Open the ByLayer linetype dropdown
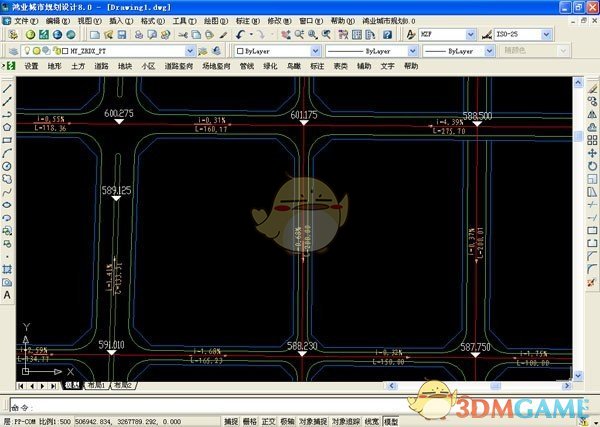The height and width of the screenshot is (427, 600). pos(412,51)
